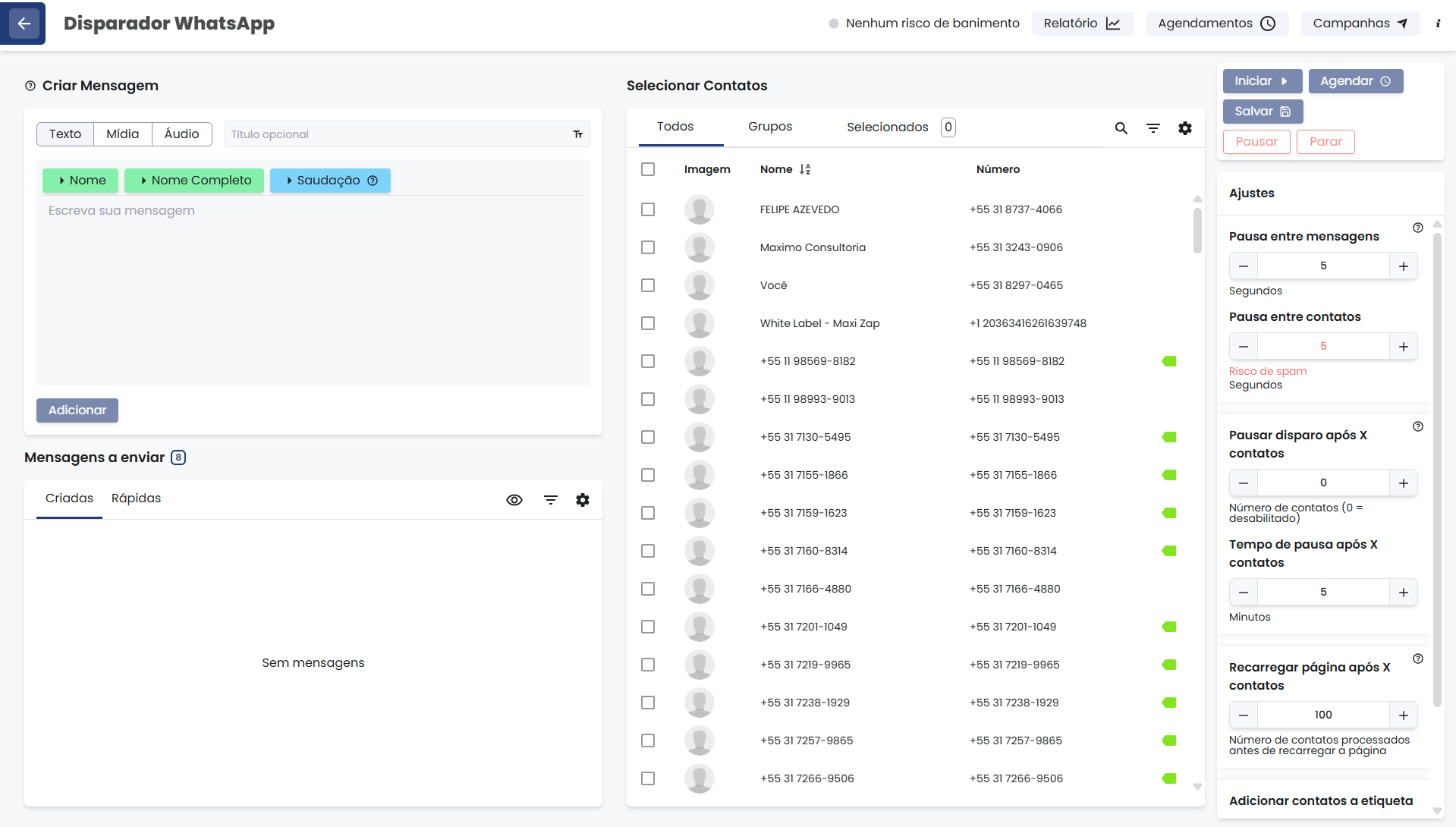Open help icon for Recarregar página
Screen dimensions: 1456x827
[1418, 659]
